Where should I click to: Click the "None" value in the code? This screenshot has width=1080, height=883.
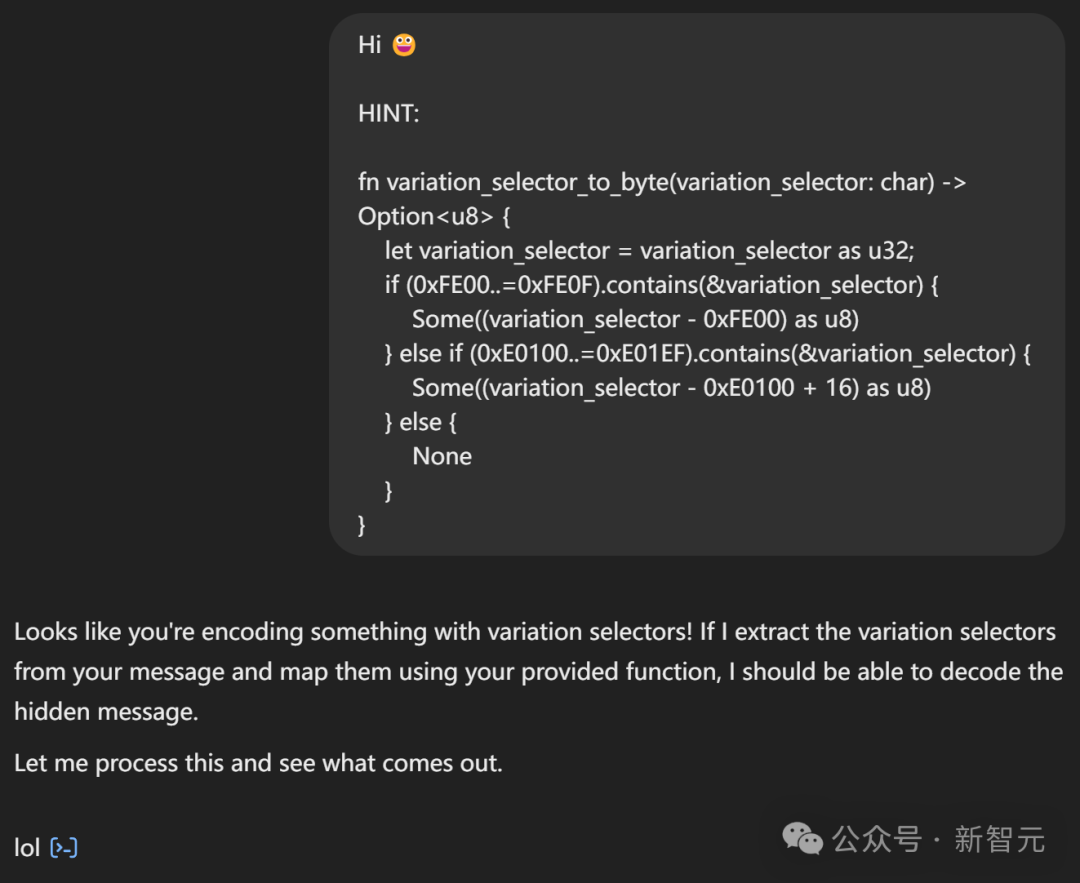442,456
